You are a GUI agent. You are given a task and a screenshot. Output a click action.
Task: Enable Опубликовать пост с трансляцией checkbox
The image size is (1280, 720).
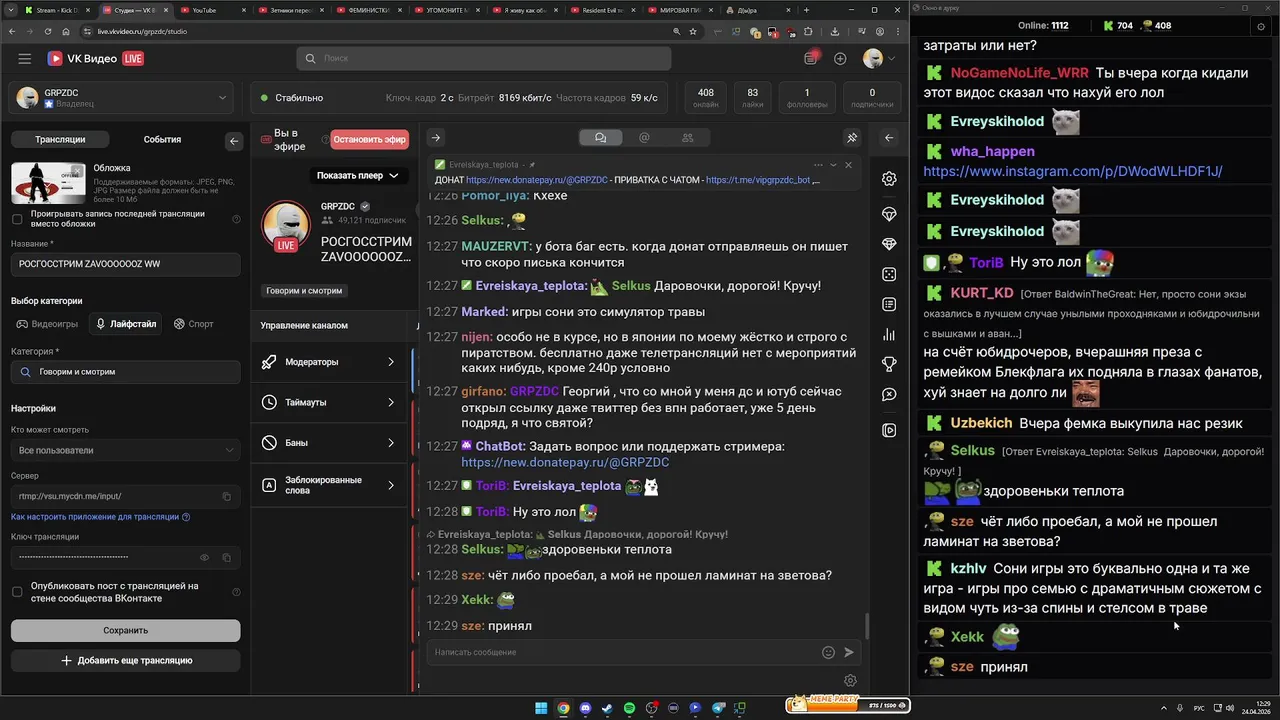[17, 592]
